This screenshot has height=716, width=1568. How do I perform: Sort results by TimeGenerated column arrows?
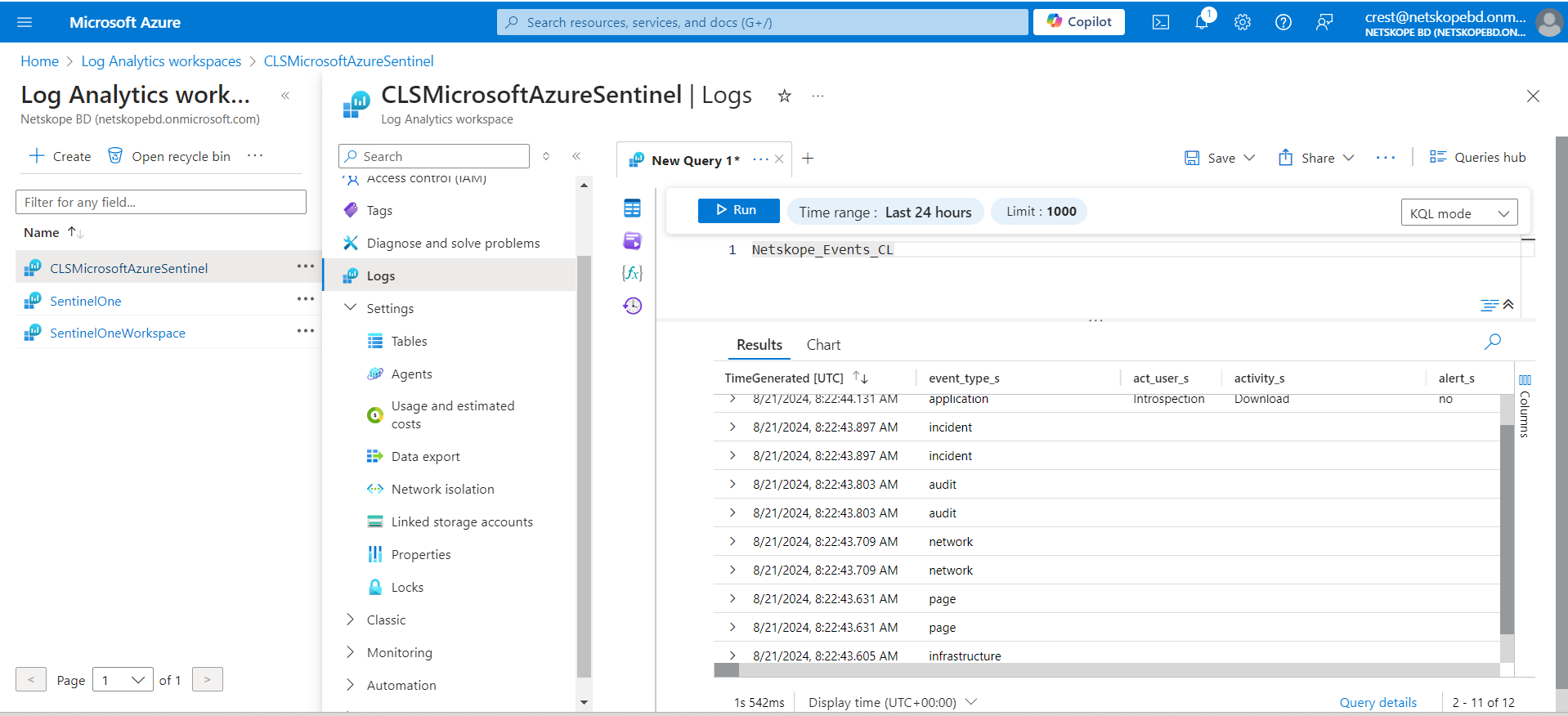pyautogui.click(x=860, y=378)
